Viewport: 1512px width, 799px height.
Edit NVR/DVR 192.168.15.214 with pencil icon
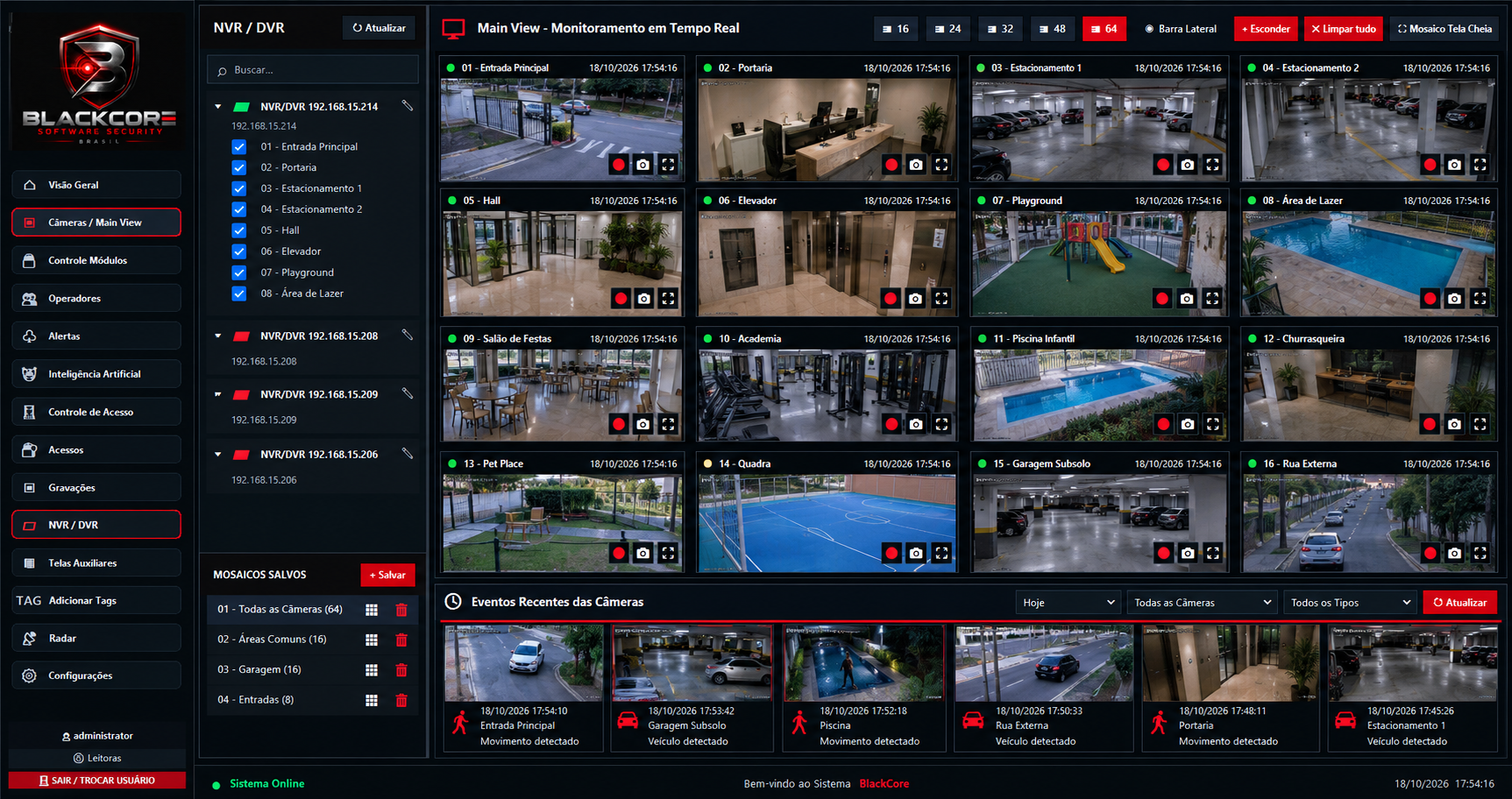408,105
